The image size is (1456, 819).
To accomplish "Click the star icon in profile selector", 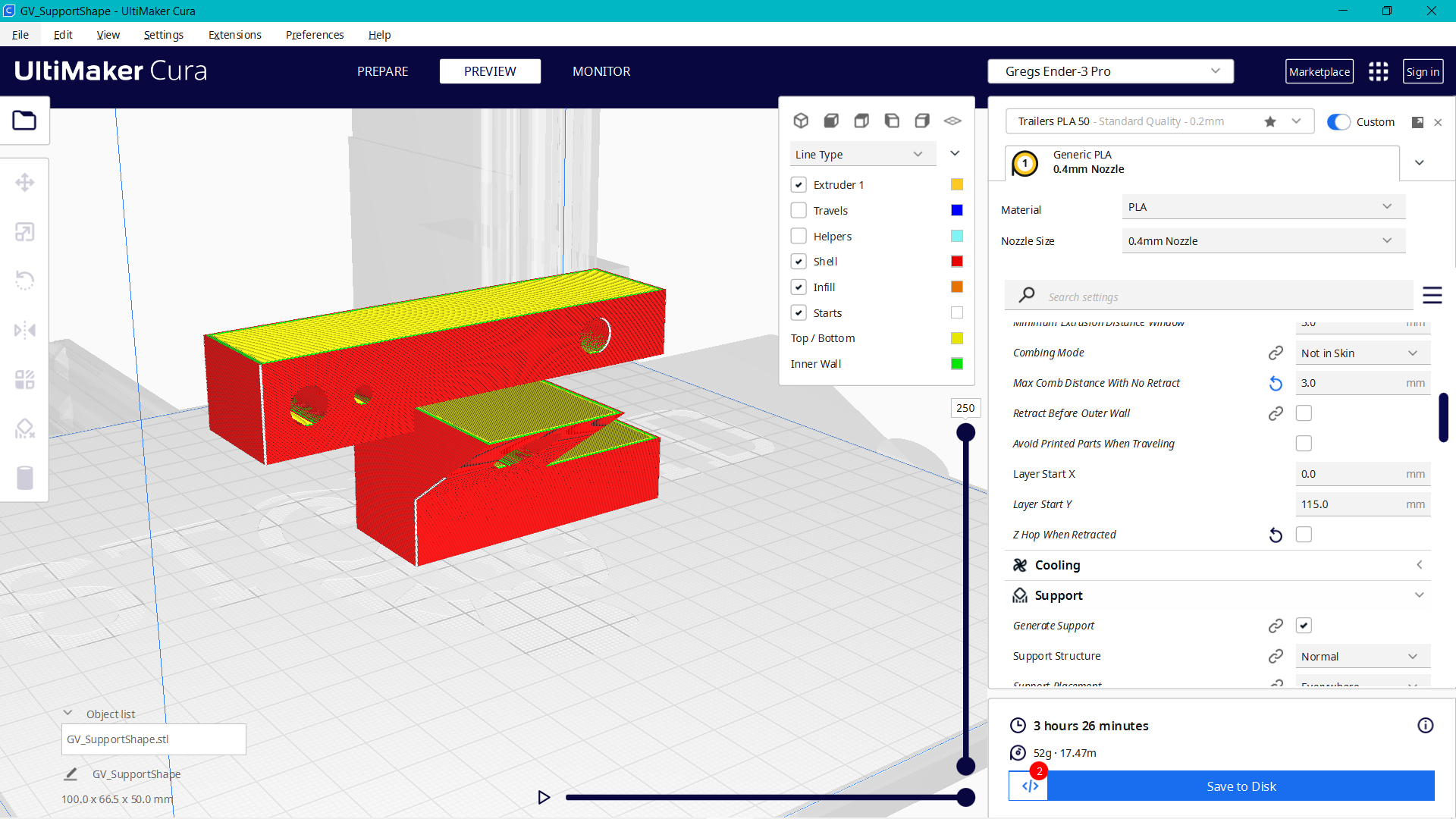I will 1270,121.
